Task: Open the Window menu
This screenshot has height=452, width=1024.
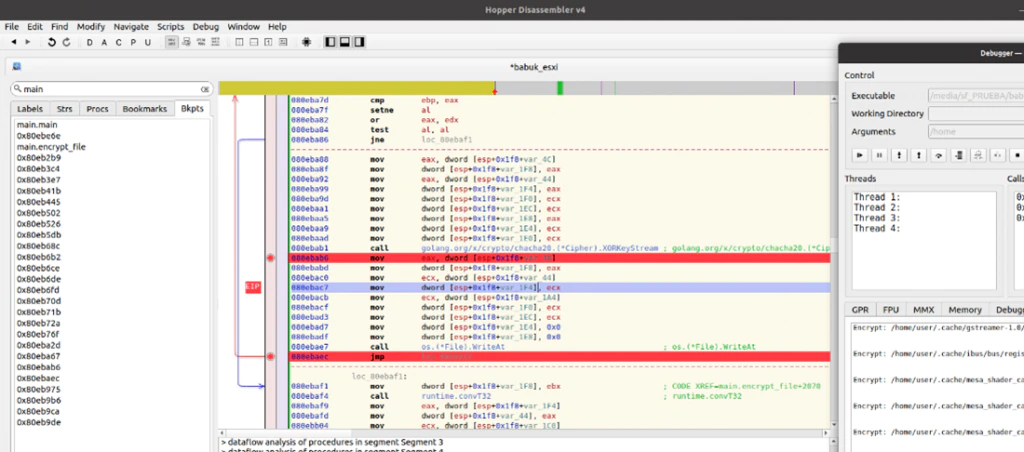Action: click(244, 27)
